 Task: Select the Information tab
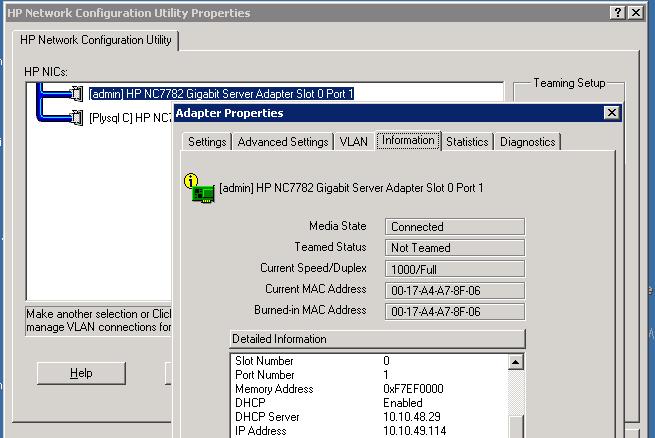coord(408,141)
